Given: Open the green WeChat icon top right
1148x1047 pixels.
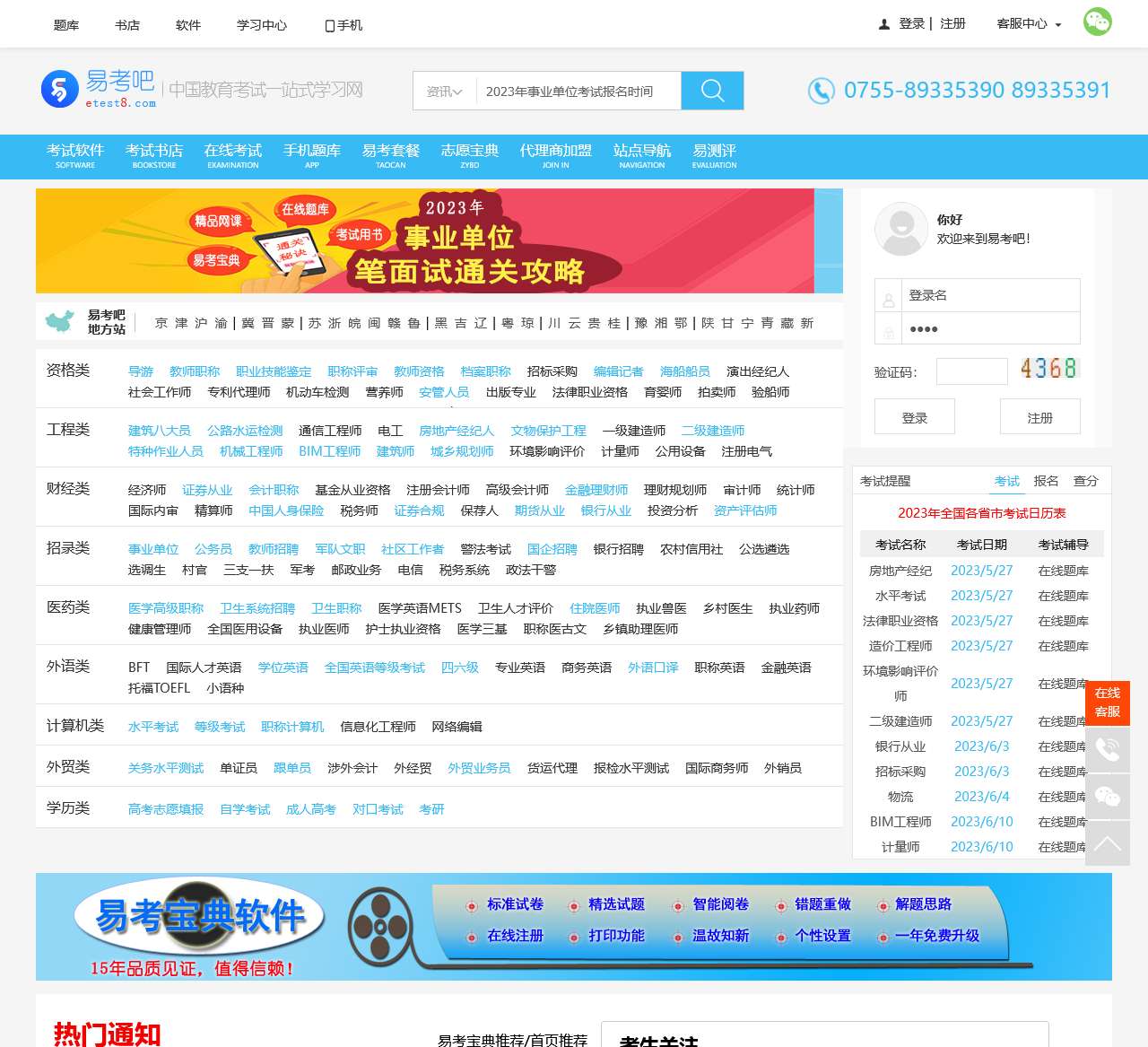Looking at the screenshot, I should click(x=1098, y=21).
